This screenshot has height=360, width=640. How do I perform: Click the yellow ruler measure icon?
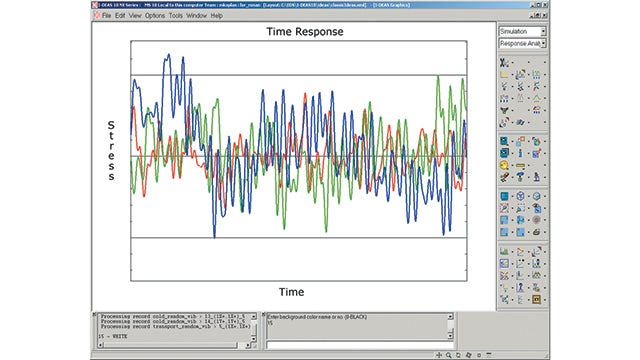coord(520,165)
